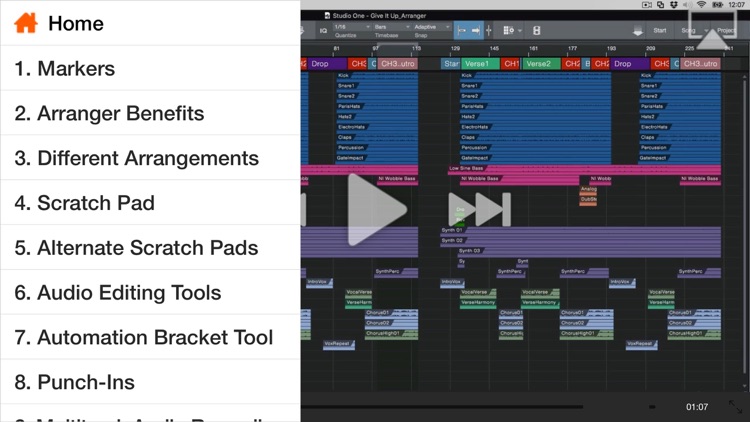Image resolution: width=750 pixels, height=422 pixels.
Task: Click the overlapping-squares menu bar icon
Action: pyautogui.click(x=661, y=5)
